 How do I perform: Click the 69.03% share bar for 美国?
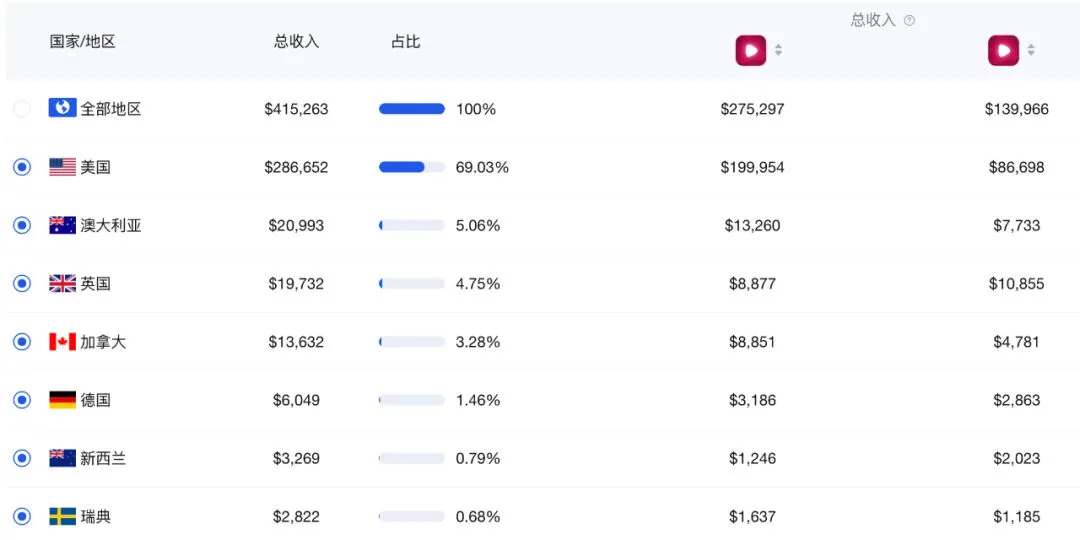[411, 167]
